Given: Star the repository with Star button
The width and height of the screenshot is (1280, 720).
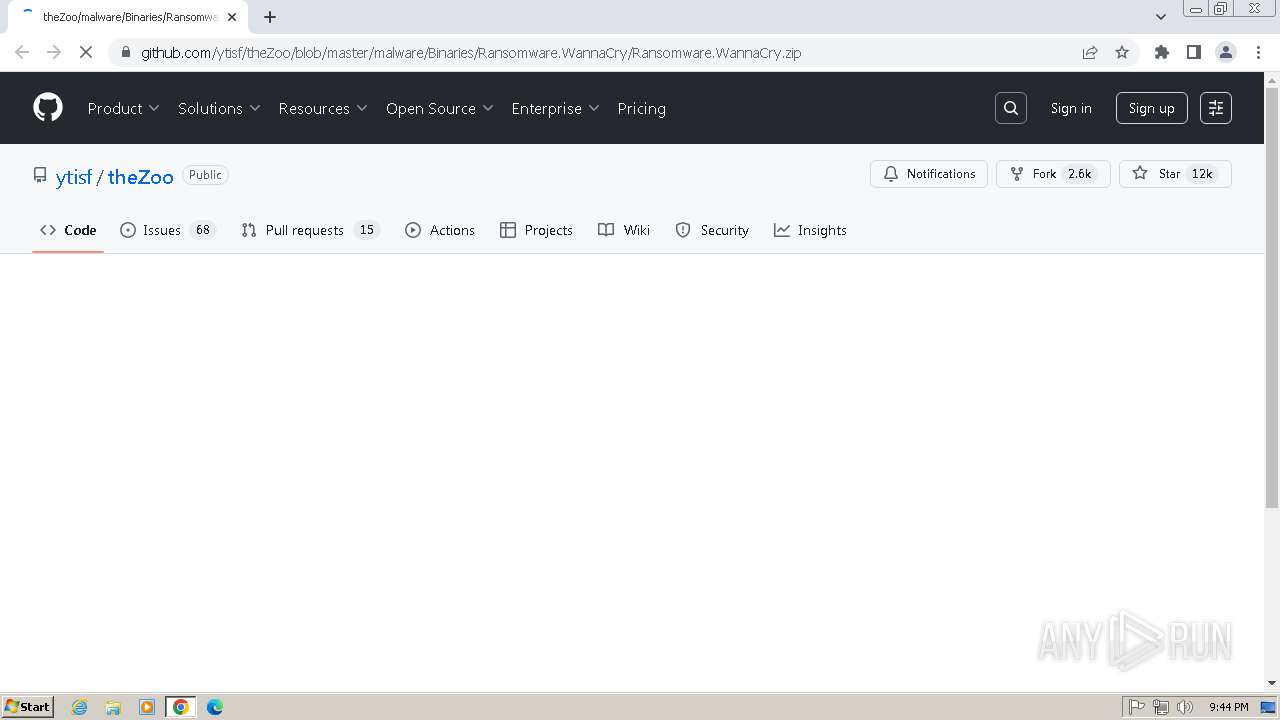Looking at the screenshot, I should (x=1175, y=174).
